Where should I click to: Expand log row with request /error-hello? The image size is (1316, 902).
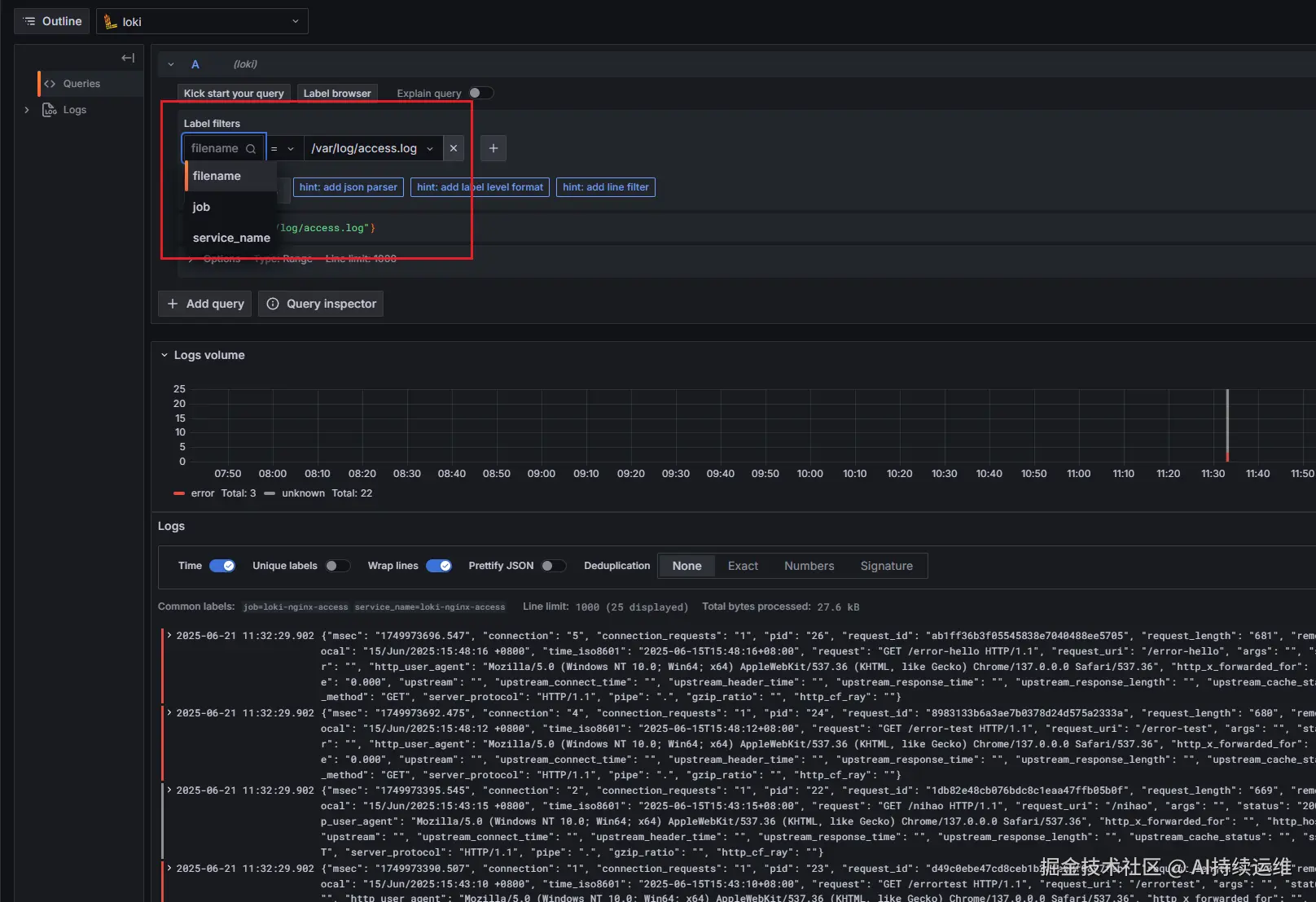click(169, 635)
